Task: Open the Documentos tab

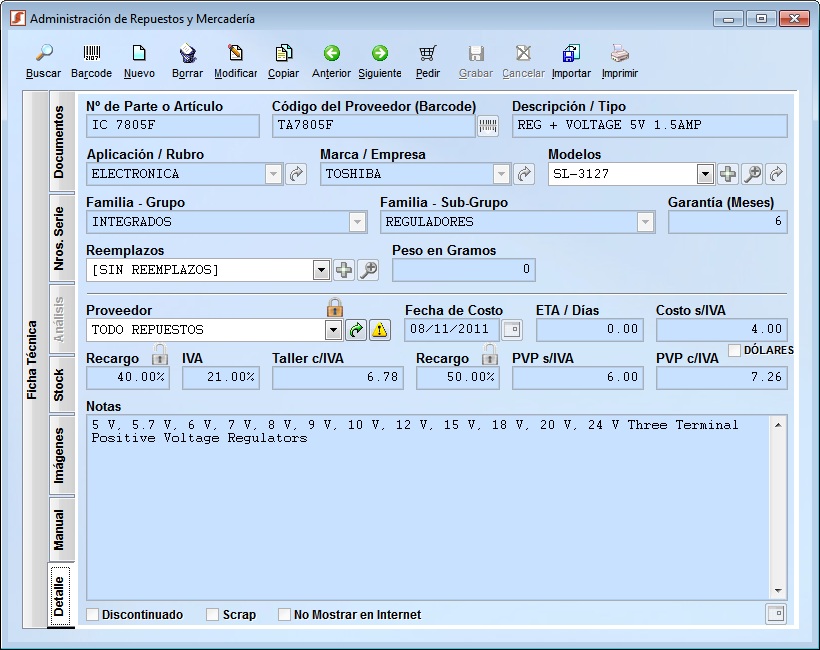Action: point(59,141)
